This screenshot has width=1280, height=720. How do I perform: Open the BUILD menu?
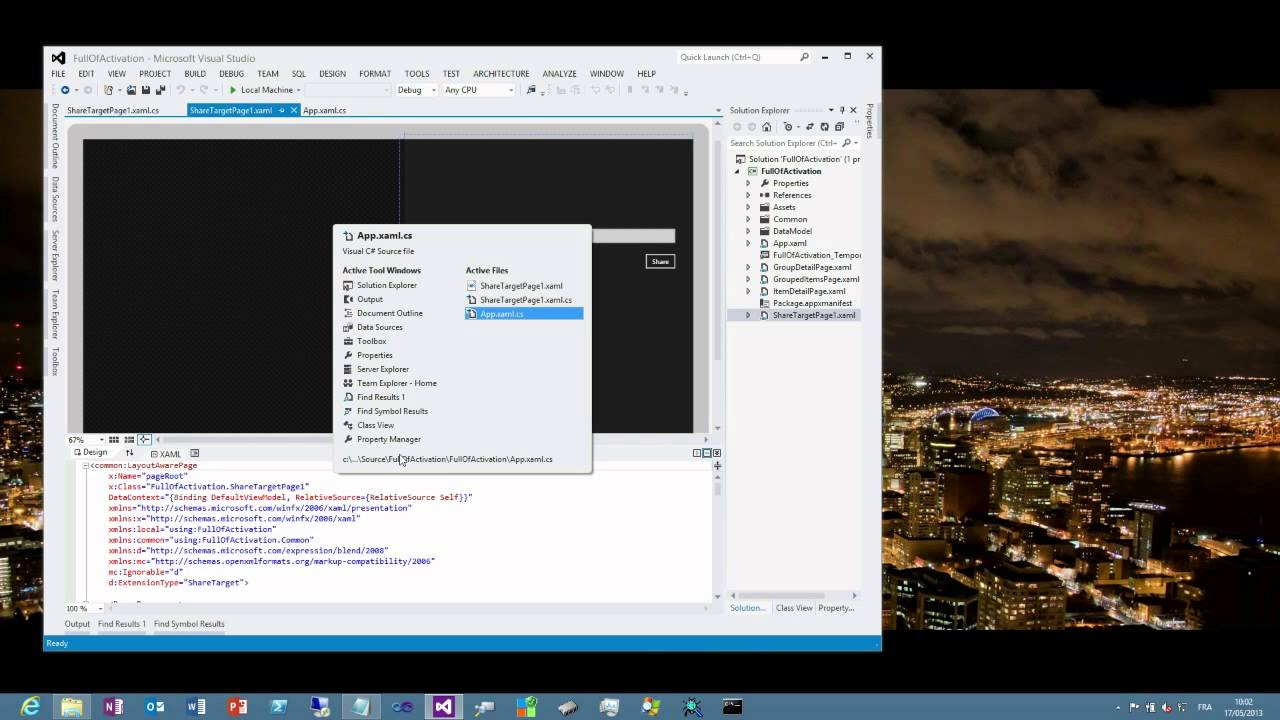[x=195, y=74]
